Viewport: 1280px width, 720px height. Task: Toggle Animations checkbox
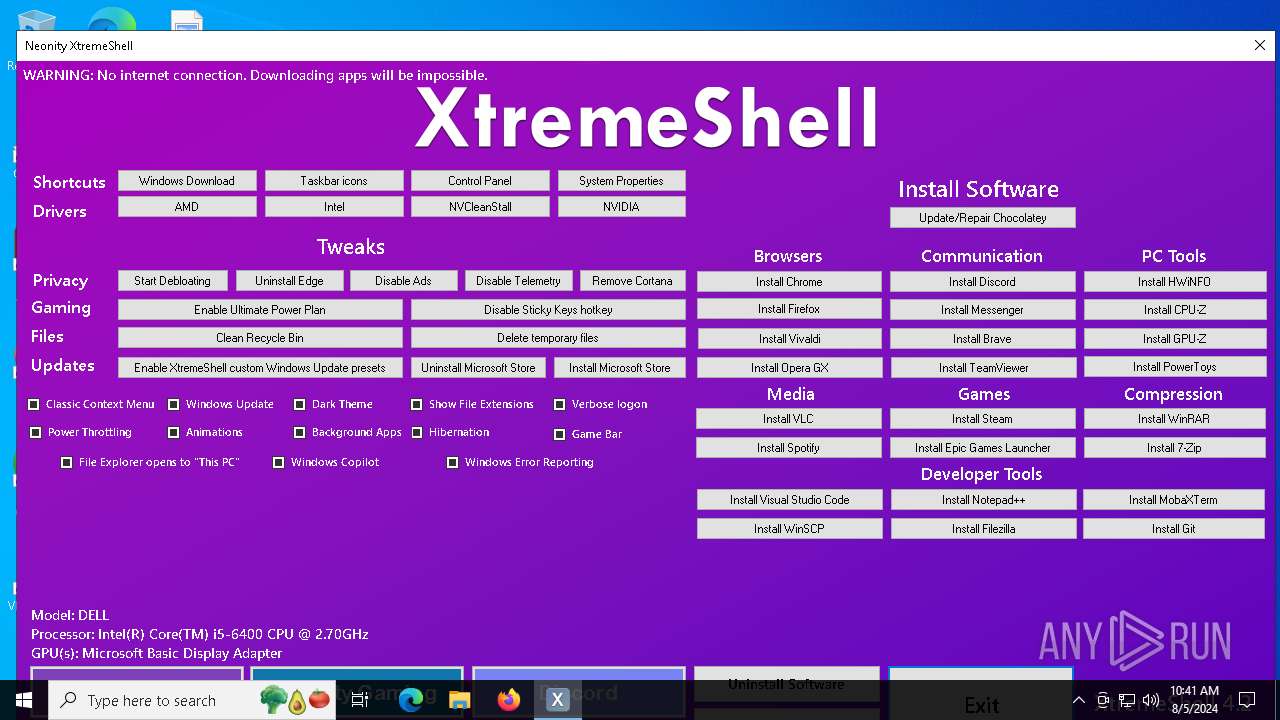174,432
